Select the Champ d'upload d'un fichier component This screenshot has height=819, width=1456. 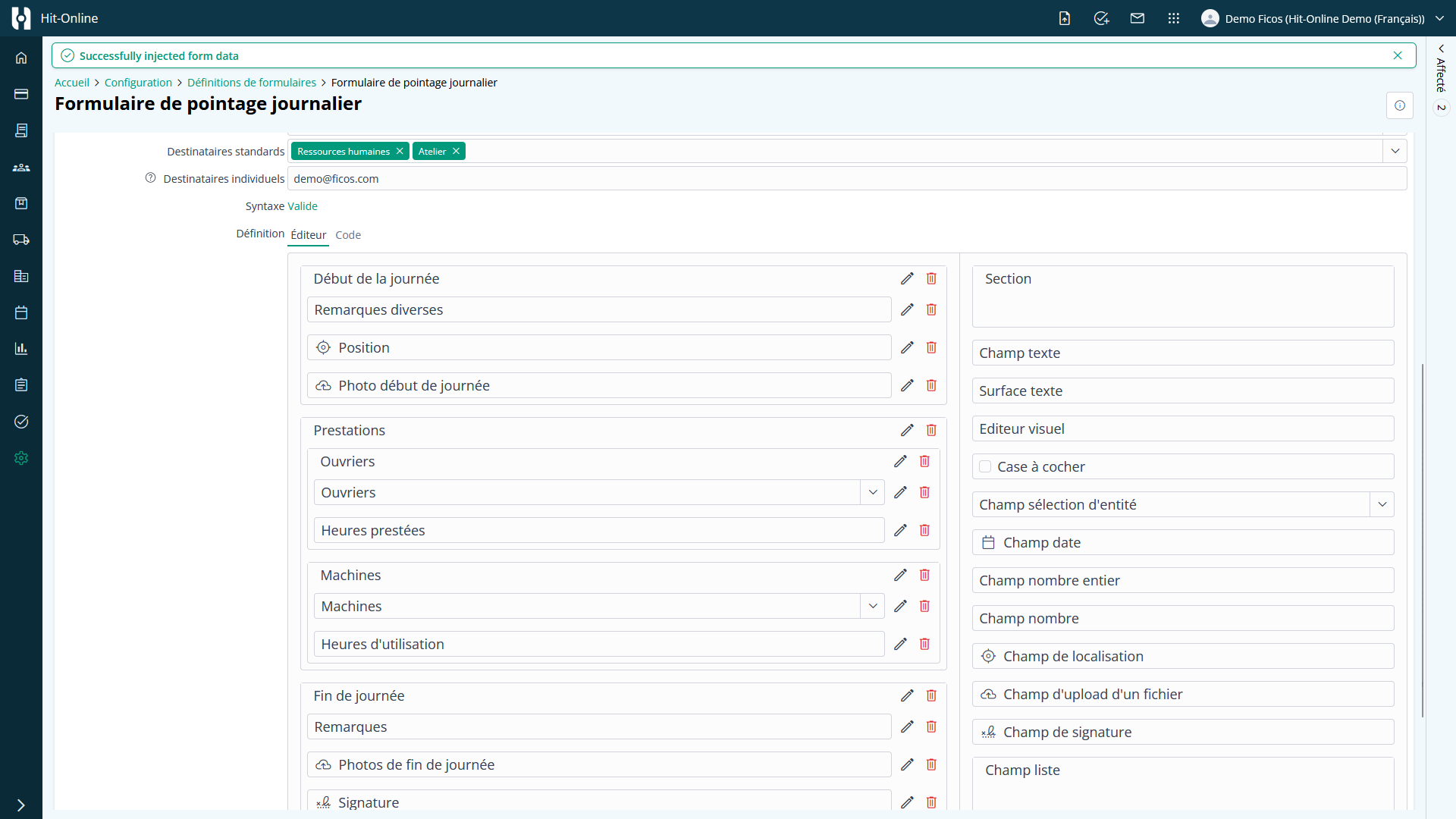(1183, 695)
